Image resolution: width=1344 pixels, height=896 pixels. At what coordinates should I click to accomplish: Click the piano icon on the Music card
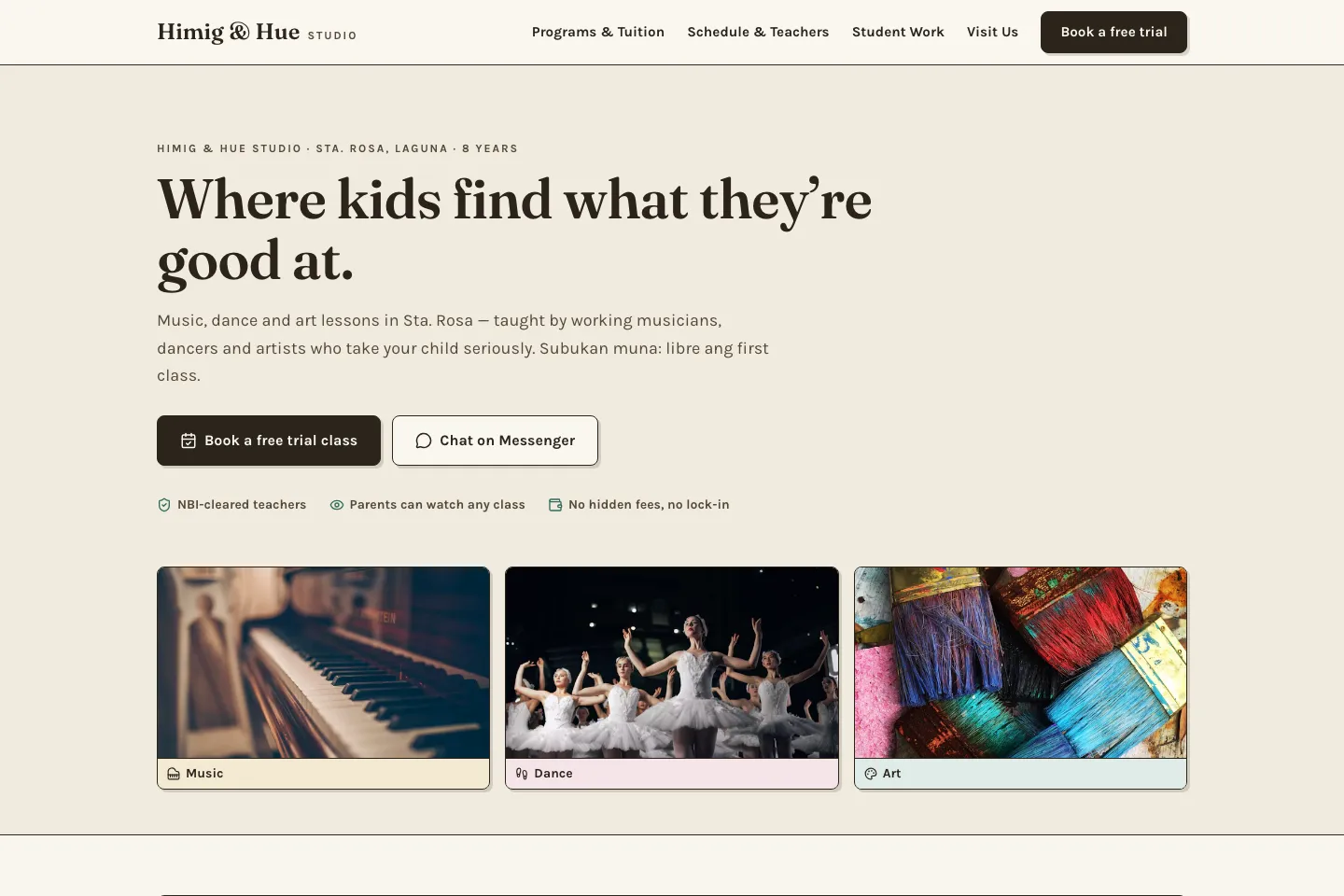pos(174,774)
